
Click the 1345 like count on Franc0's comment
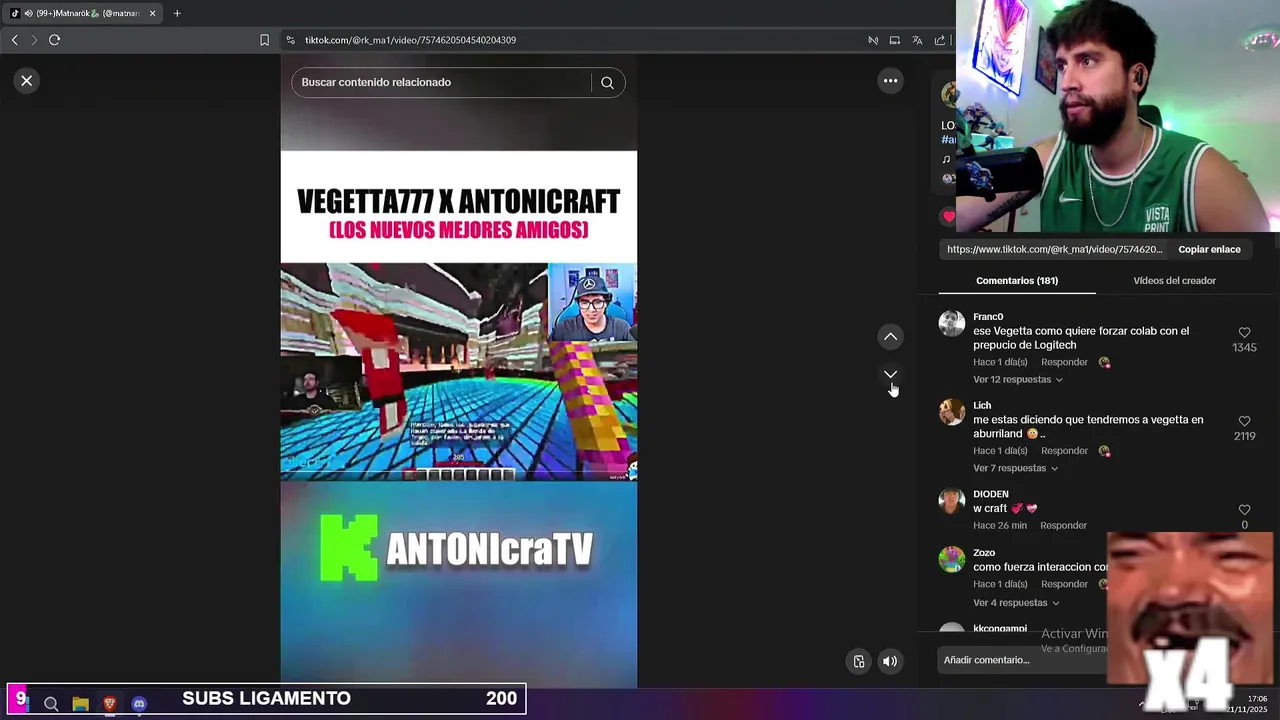click(x=1244, y=348)
